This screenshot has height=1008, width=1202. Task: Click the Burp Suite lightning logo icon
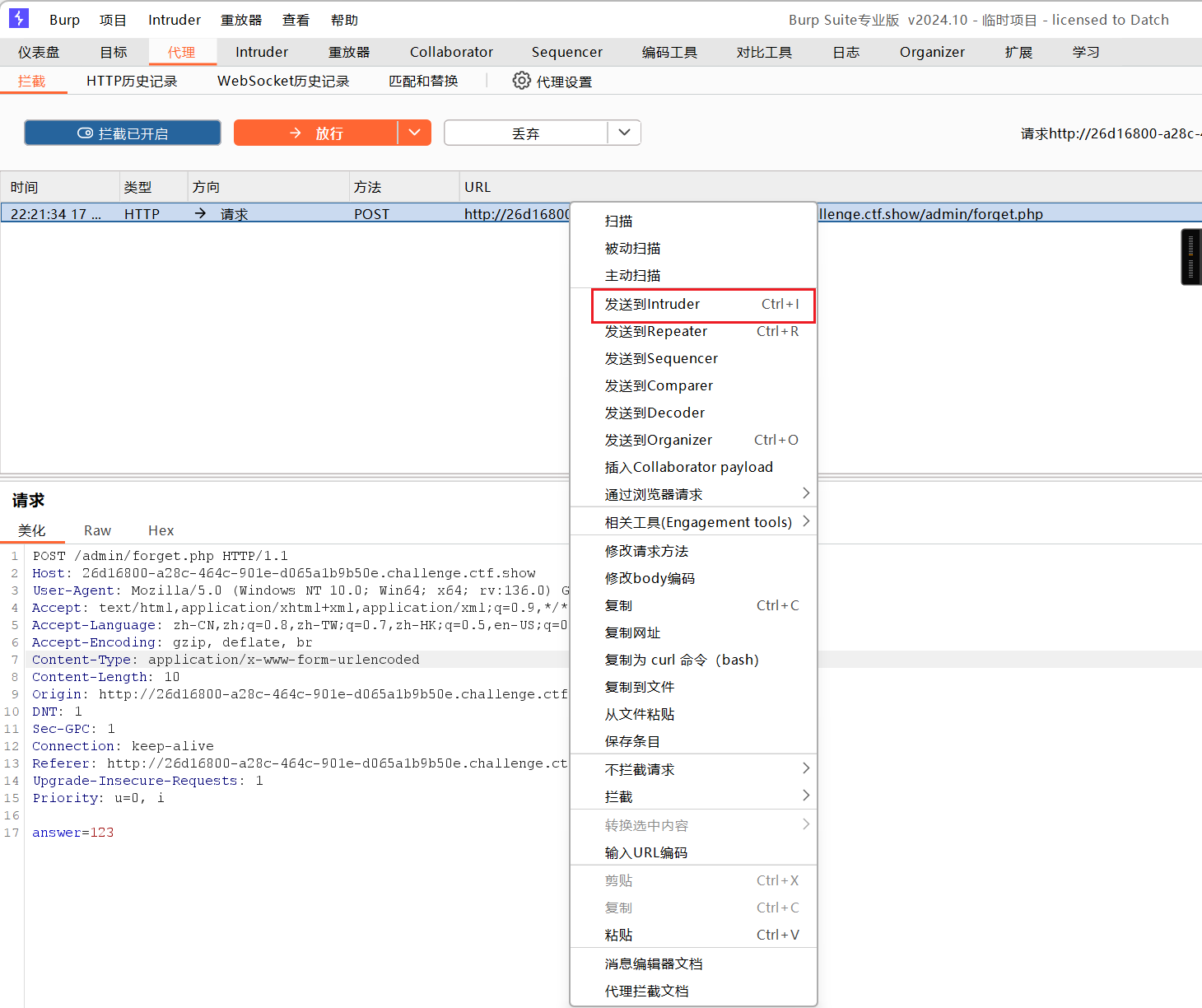point(18,18)
